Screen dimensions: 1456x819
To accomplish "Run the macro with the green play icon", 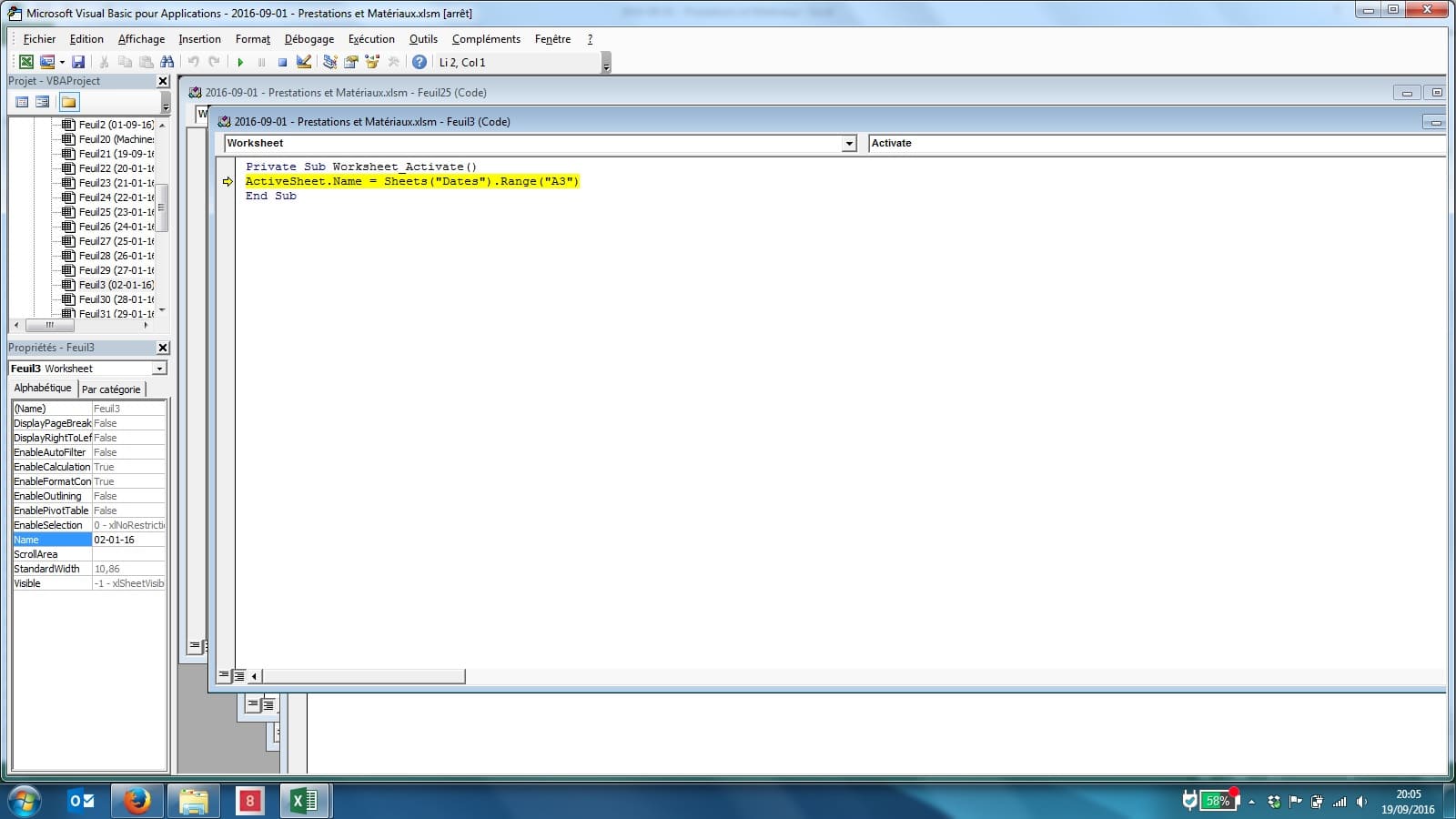I will 240,62.
